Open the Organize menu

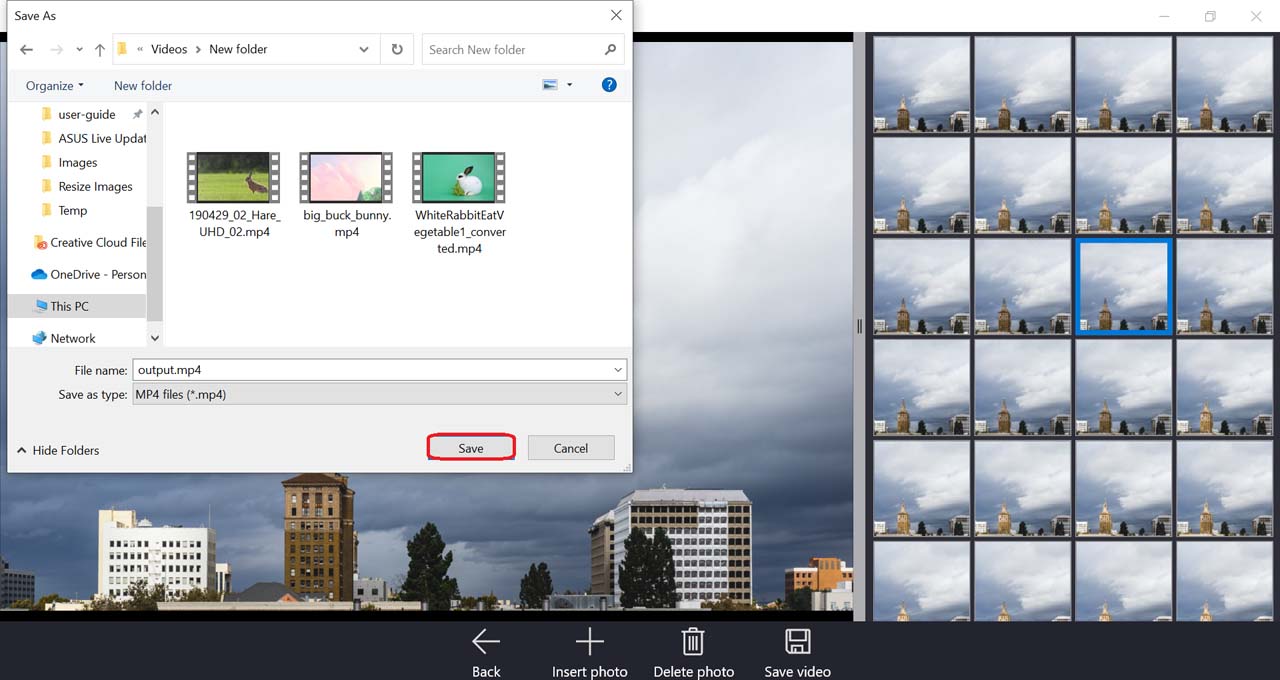tap(55, 86)
